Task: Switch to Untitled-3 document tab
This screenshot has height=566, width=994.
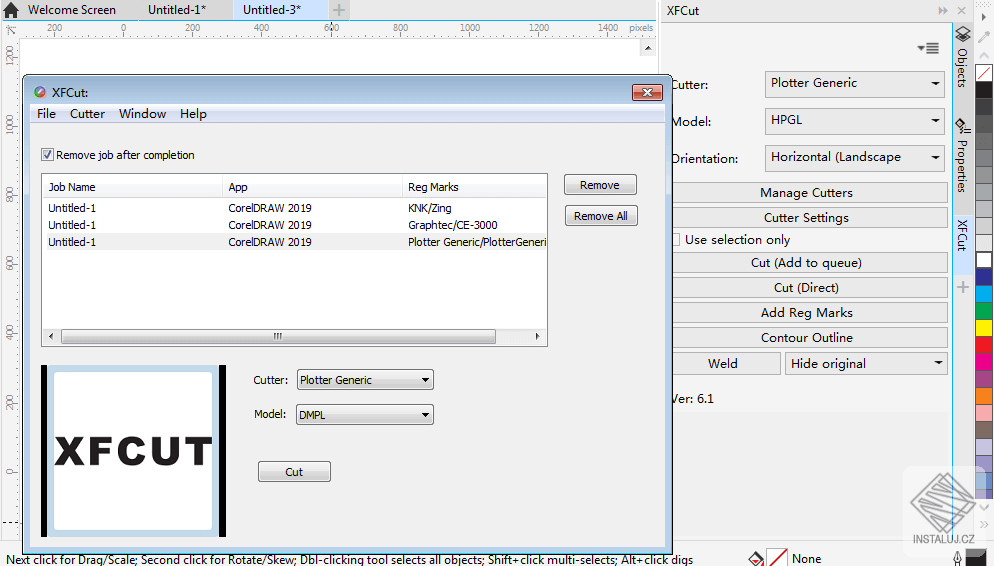Action: tap(272, 10)
